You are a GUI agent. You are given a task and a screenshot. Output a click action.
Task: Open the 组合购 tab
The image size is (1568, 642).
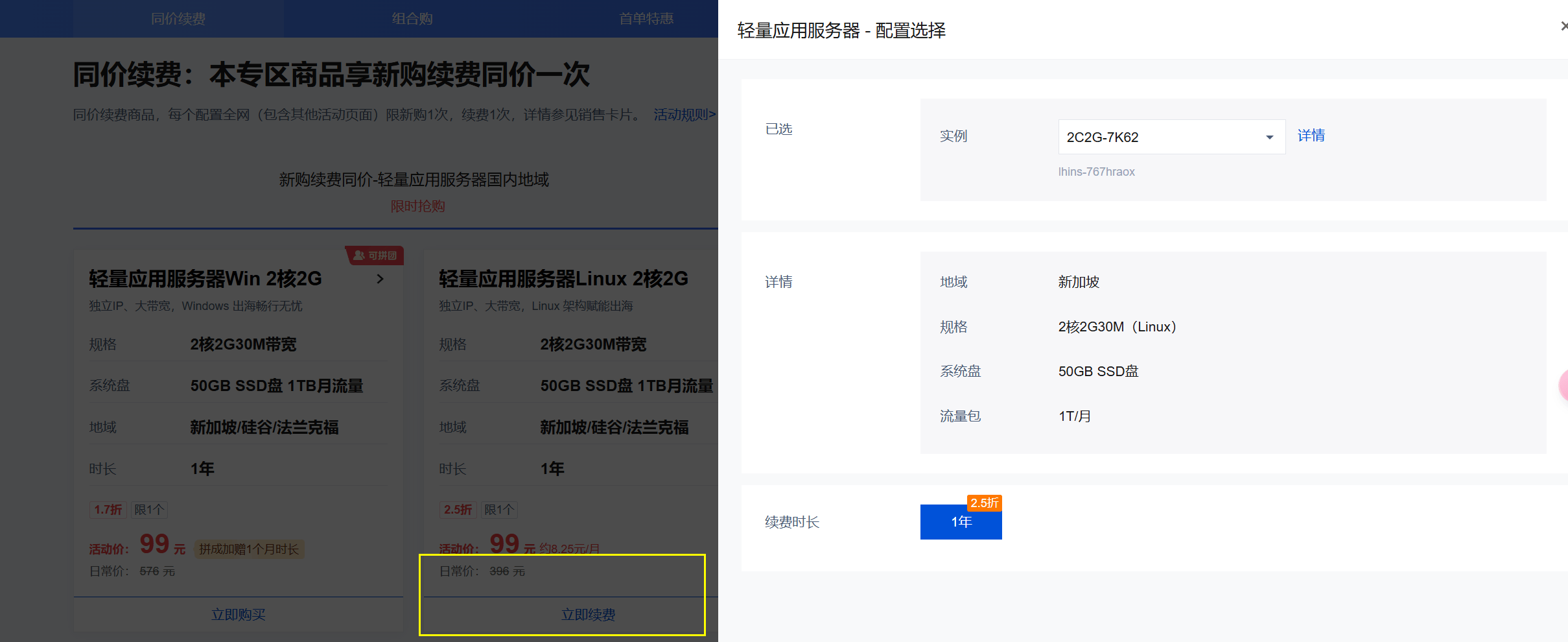(x=412, y=19)
